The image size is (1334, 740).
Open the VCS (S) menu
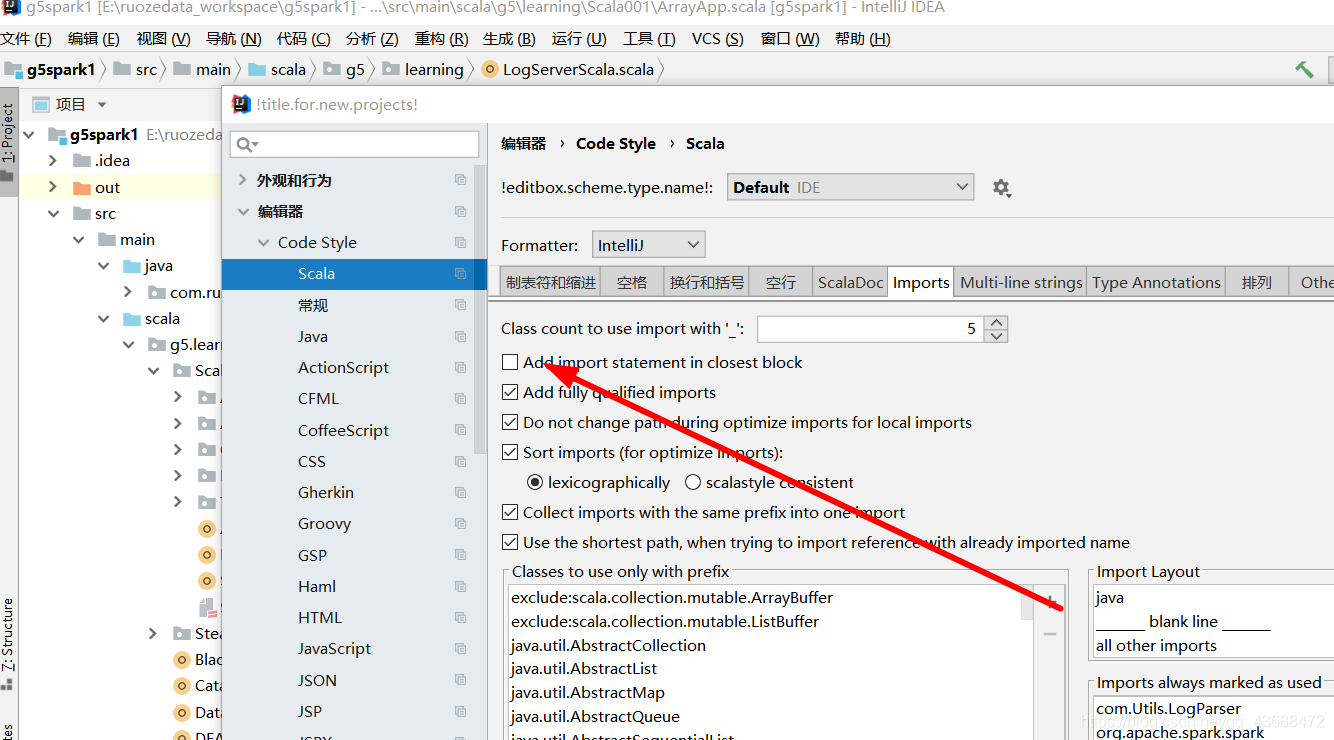(x=718, y=39)
